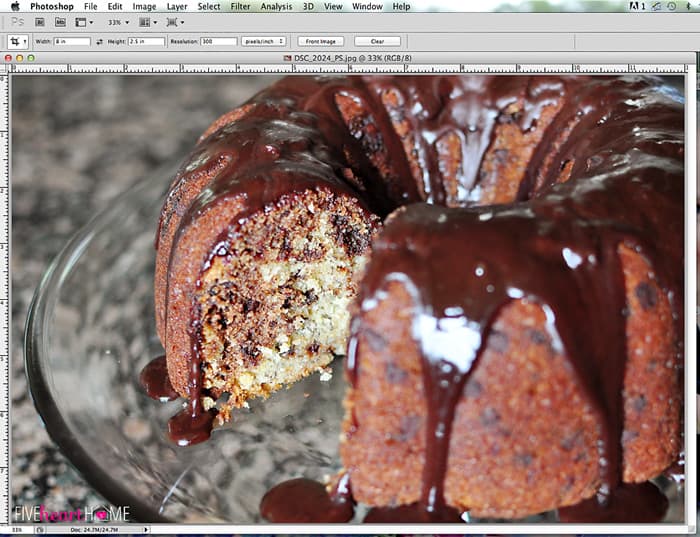Open the Photoshop application menu
Viewport: 700px width, 537px height.
pos(52,6)
